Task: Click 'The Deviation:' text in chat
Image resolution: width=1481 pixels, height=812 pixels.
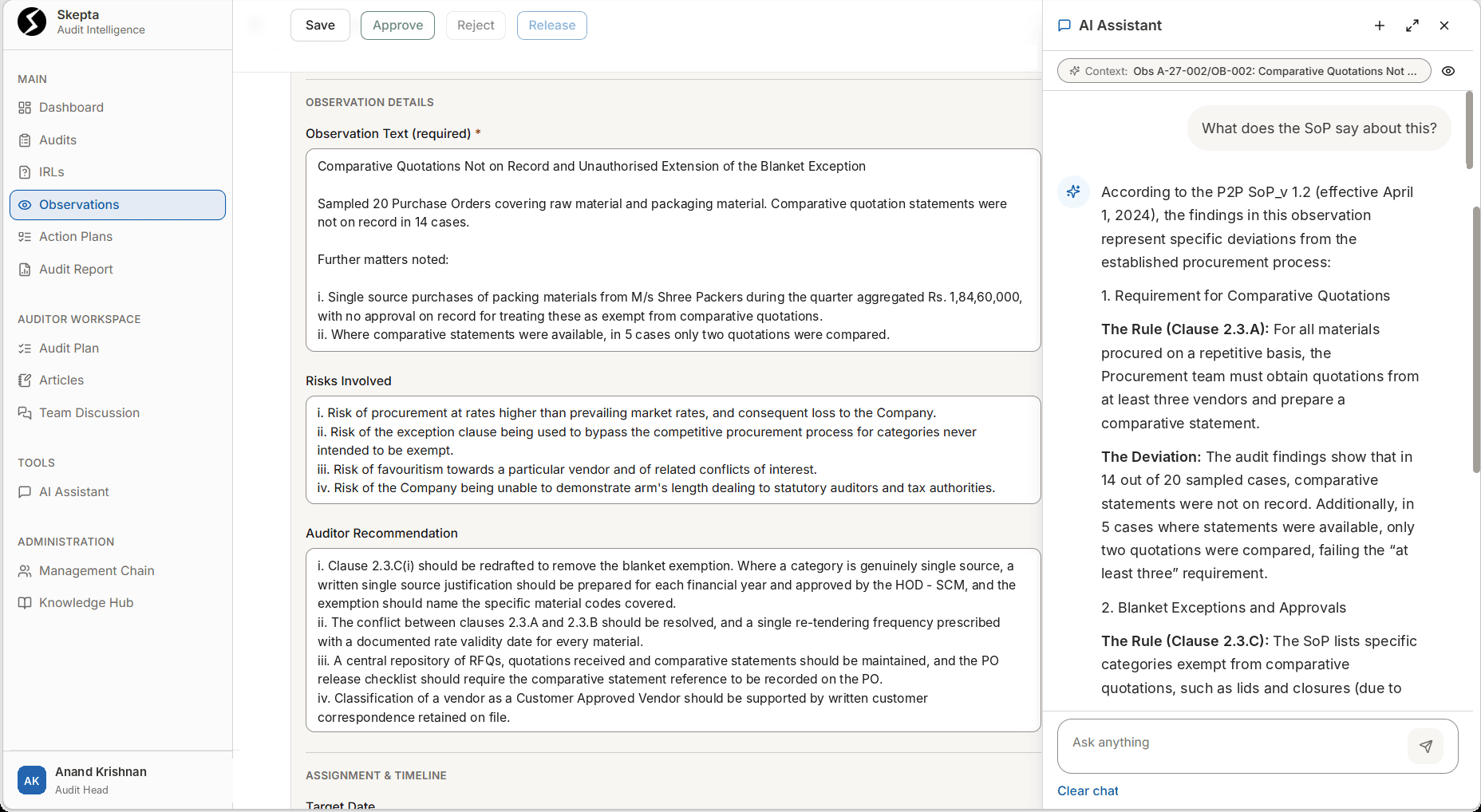Action: pyautogui.click(x=1151, y=457)
